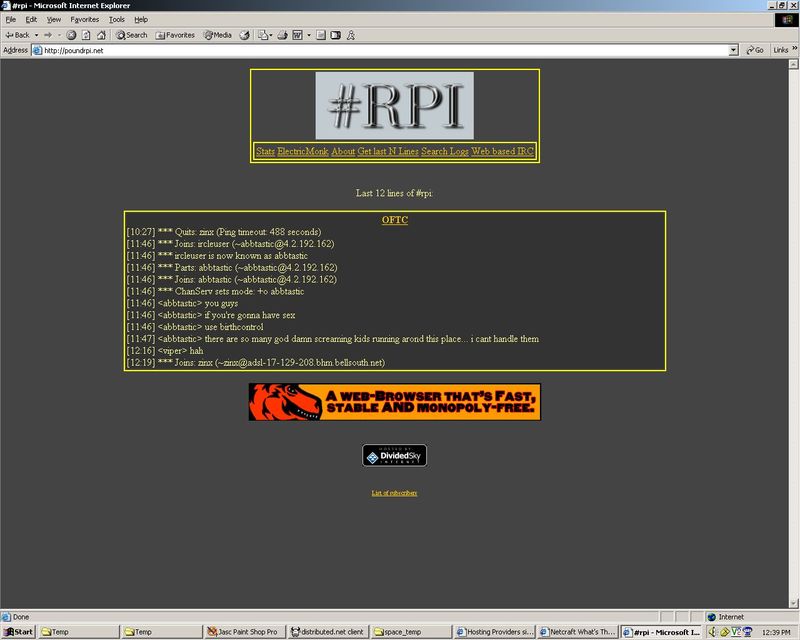Click the Internet zone globe in status bar
The image size is (800, 640).
tap(712, 617)
